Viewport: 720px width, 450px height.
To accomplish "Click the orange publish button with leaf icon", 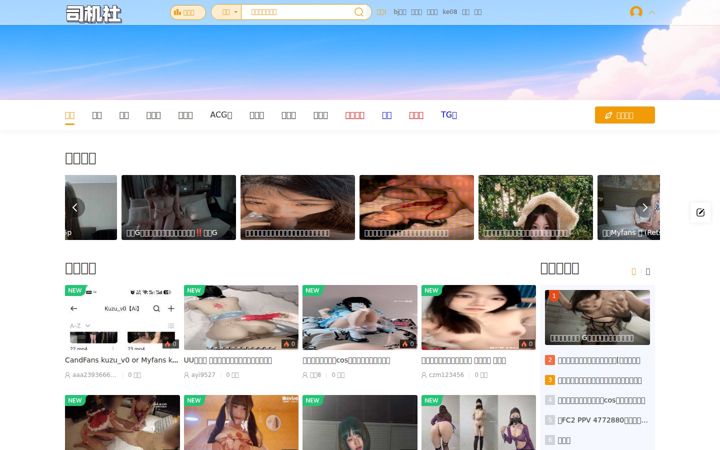I will click(624, 115).
